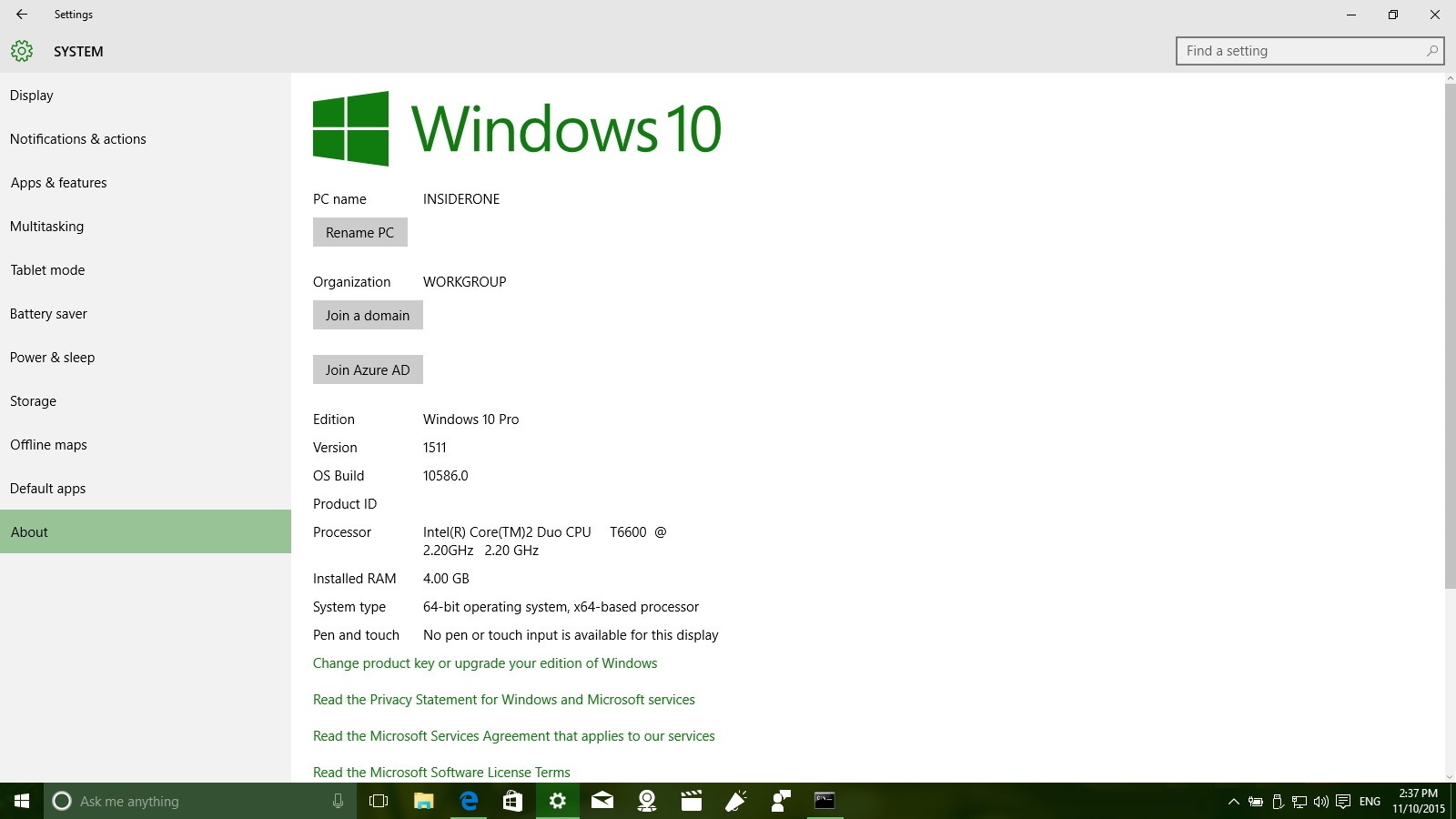This screenshot has width=1456, height=819.
Task: Open Change product key or upgrade link
Action: [485, 663]
